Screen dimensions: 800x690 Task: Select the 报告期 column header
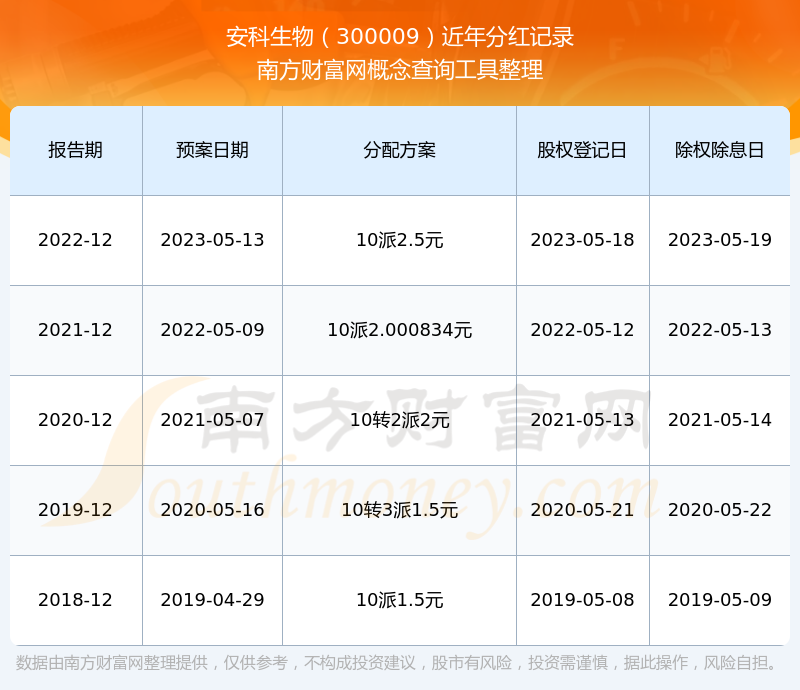click(x=76, y=150)
